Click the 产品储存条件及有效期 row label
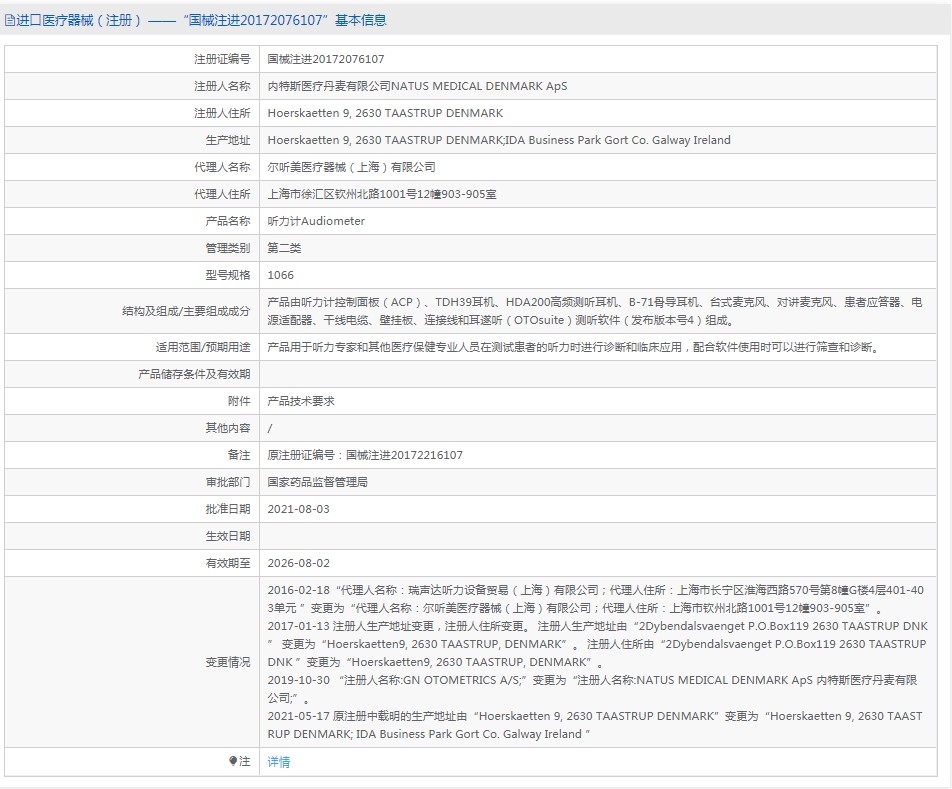The width and height of the screenshot is (952, 789). coord(194,374)
